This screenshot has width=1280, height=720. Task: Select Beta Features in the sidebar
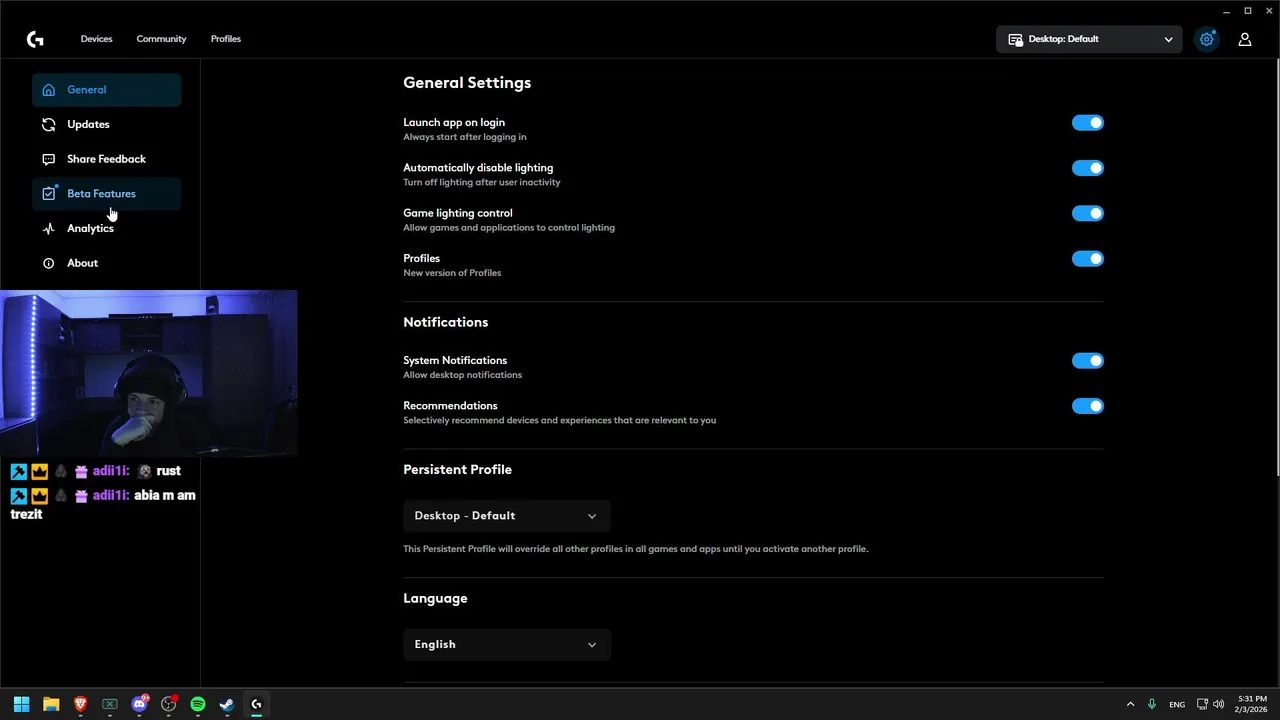point(101,194)
